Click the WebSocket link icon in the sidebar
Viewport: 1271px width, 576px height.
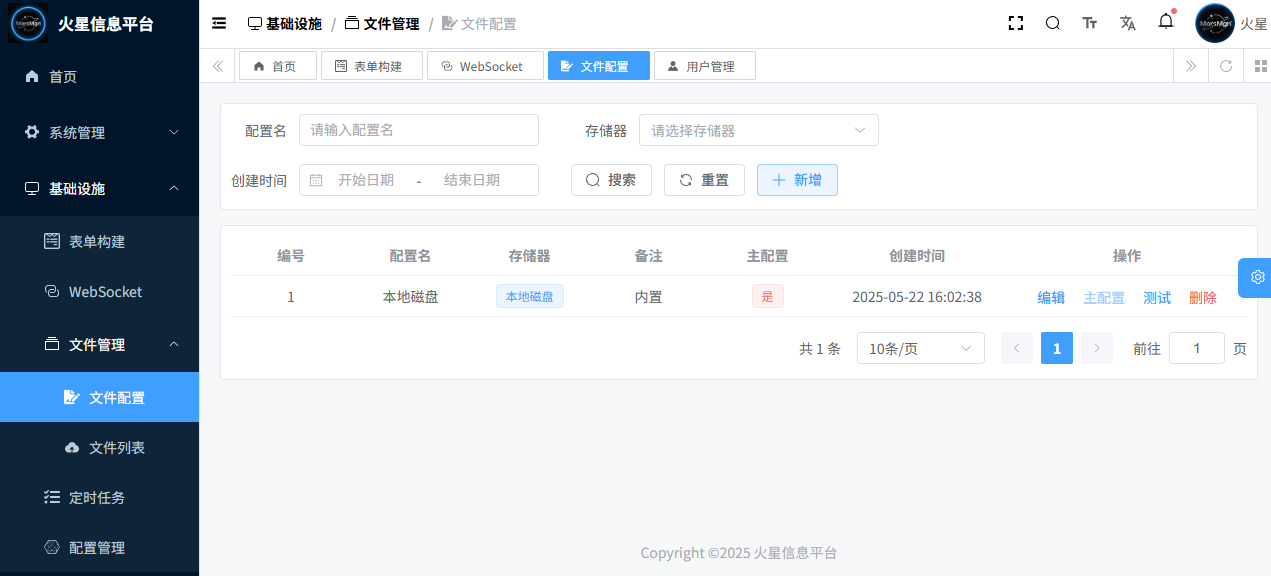coord(52,291)
